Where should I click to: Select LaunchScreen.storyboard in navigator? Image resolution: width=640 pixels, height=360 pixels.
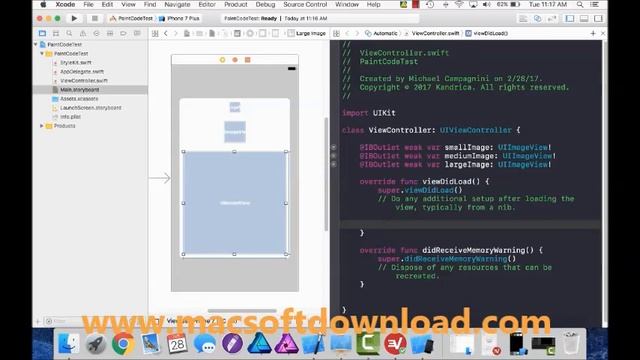[90, 108]
